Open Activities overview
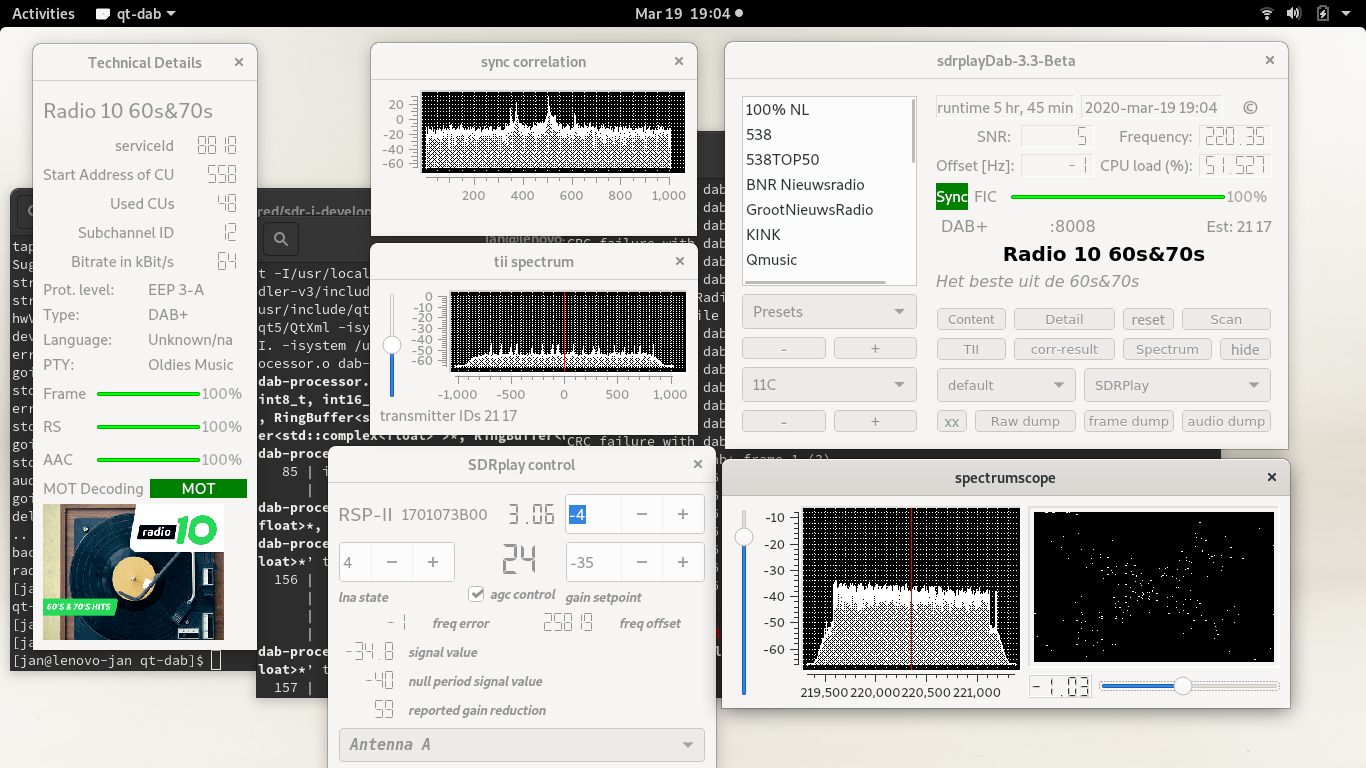The height and width of the screenshot is (768, 1366). pyautogui.click(x=43, y=14)
